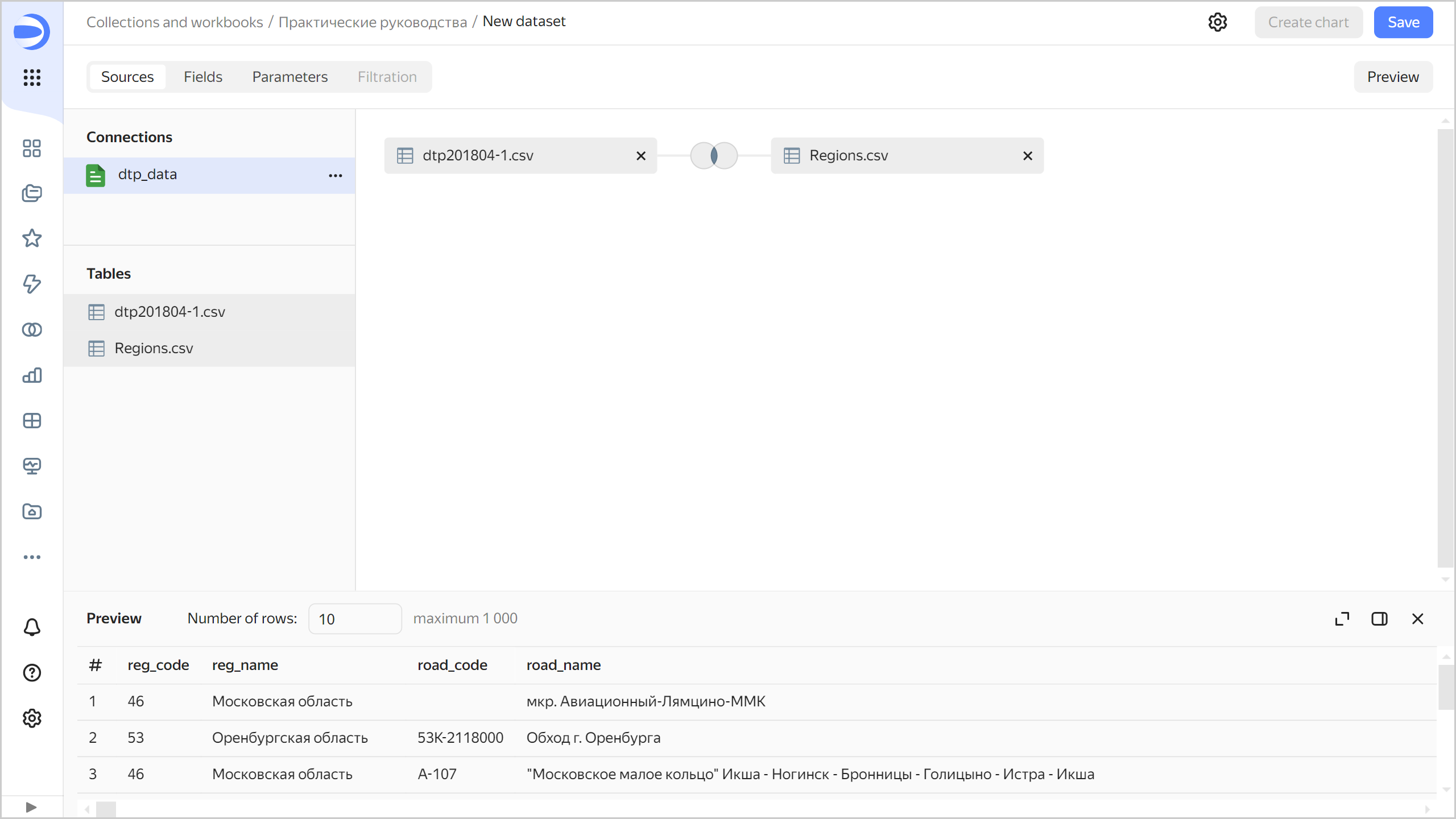Image resolution: width=1456 pixels, height=819 pixels.
Task: Open favorites star in sidebar
Action: click(x=32, y=238)
